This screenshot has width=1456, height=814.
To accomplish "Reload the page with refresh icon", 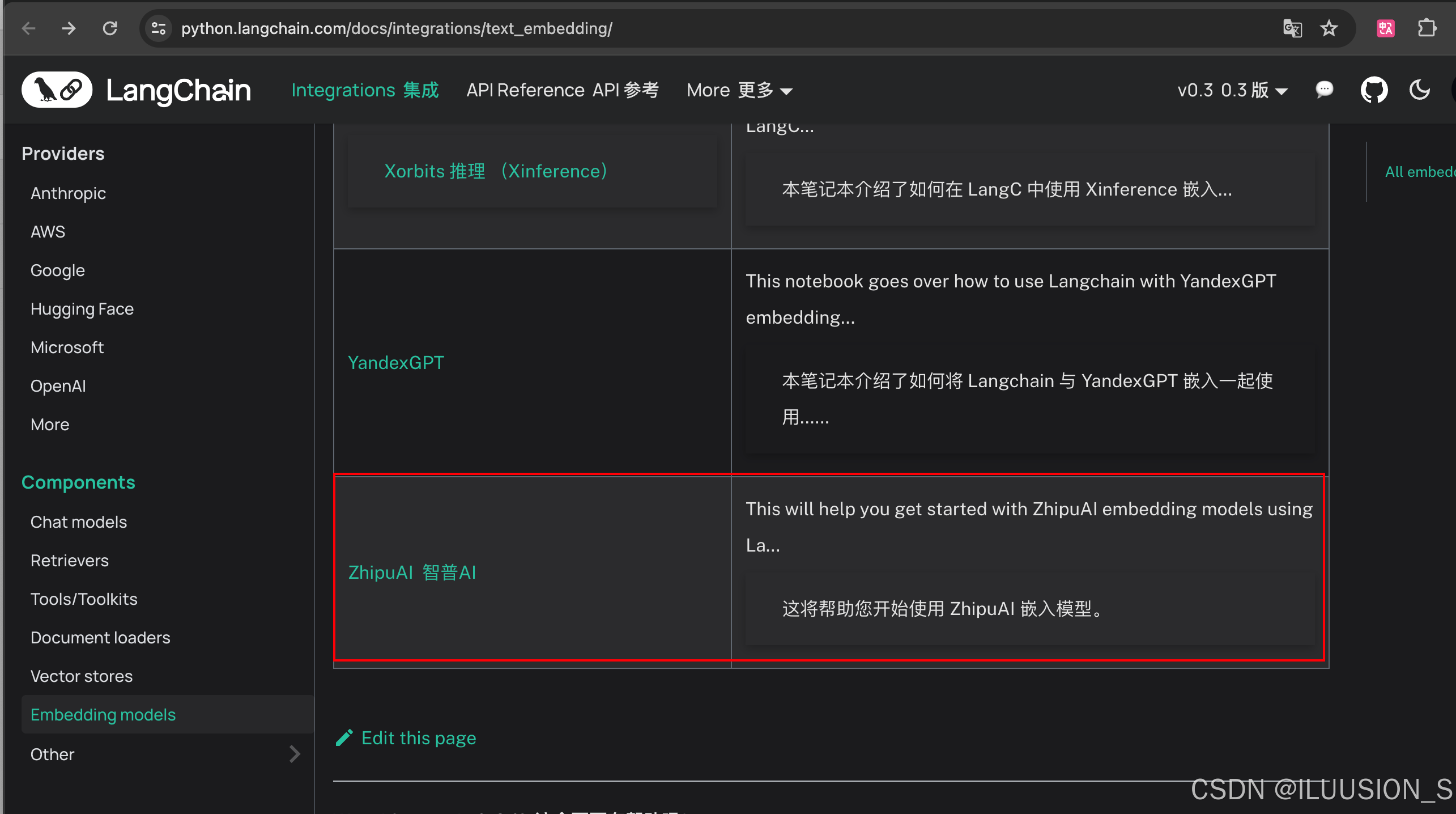I will click(x=110, y=28).
